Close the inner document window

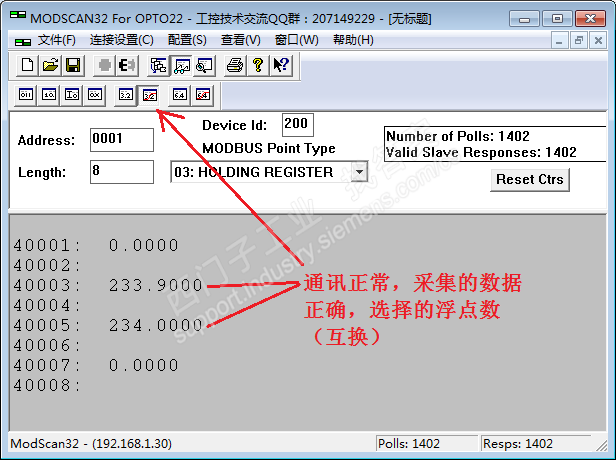pos(598,40)
